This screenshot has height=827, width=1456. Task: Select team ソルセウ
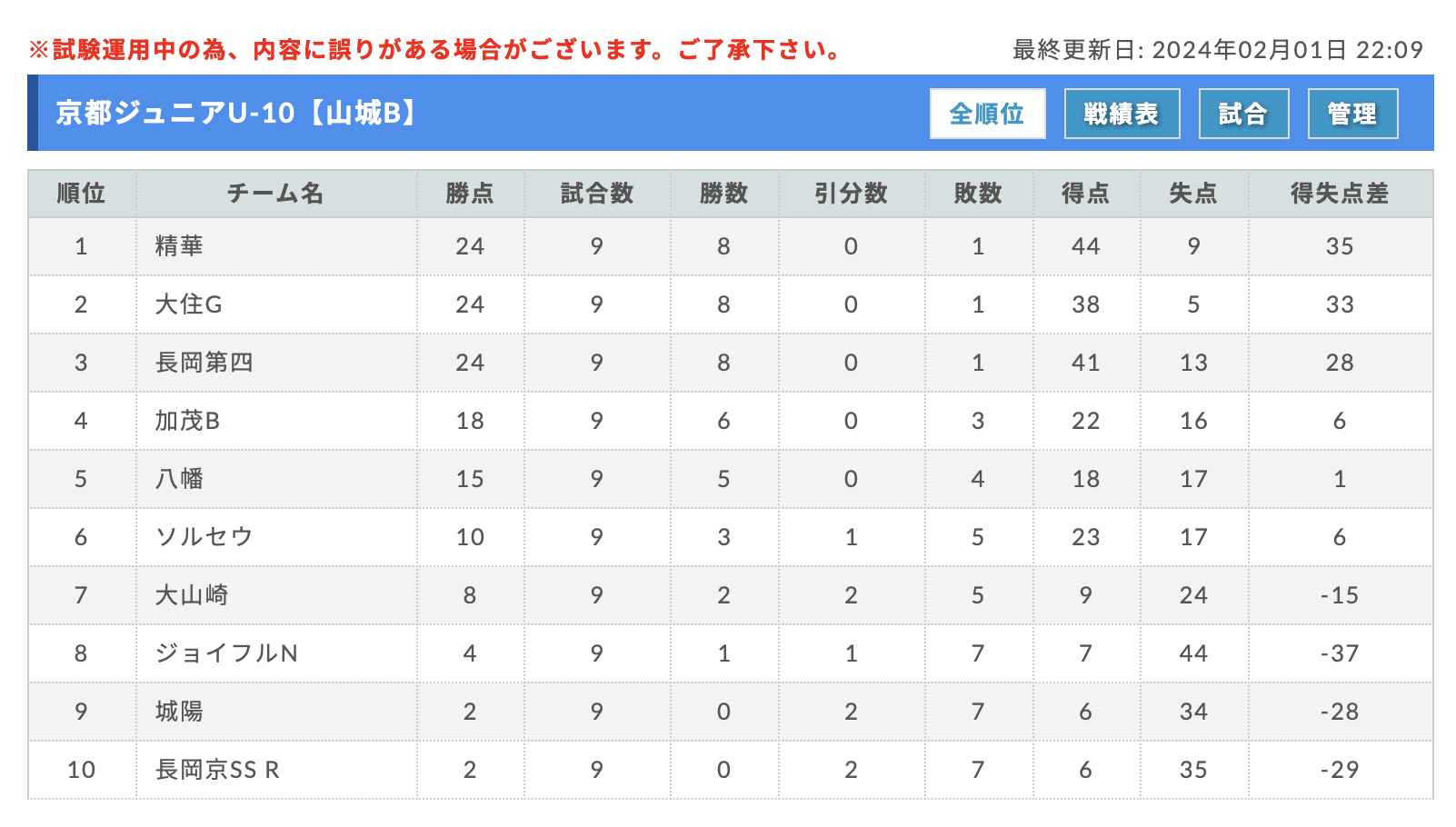(x=204, y=537)
